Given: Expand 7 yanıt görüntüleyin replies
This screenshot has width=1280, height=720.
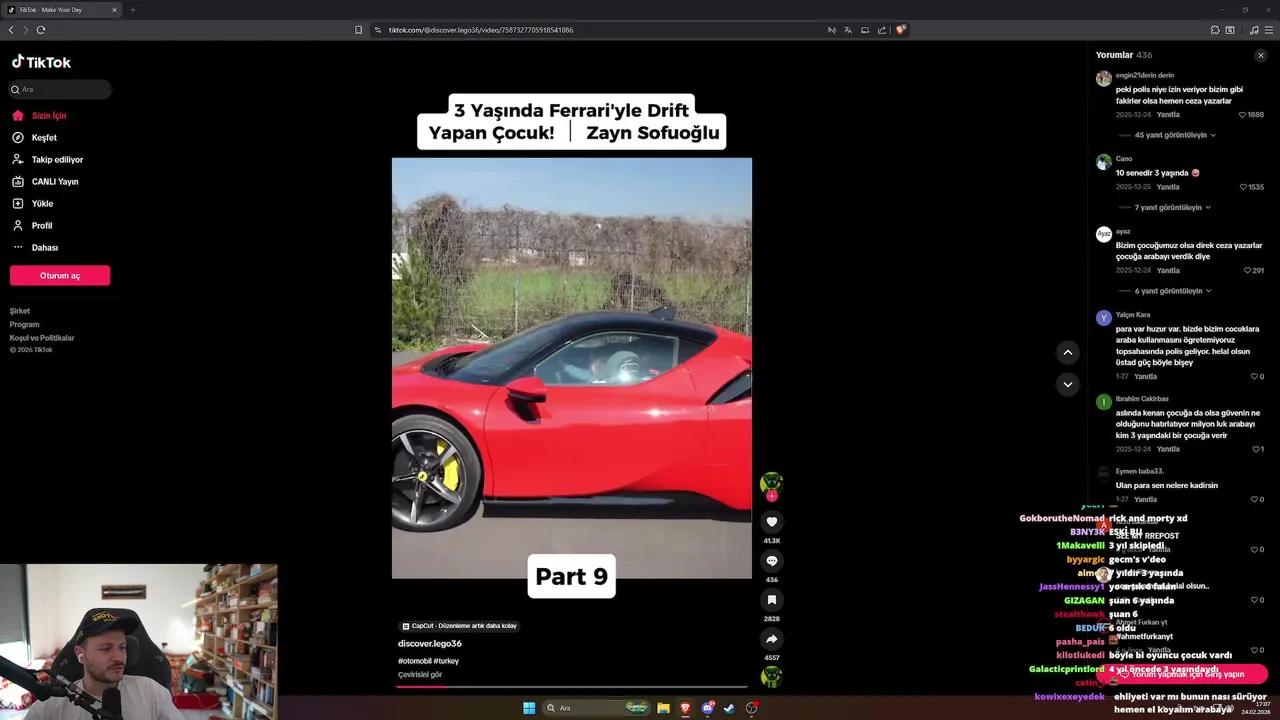Looking at the screenshot, I should tap(1173, 208).
